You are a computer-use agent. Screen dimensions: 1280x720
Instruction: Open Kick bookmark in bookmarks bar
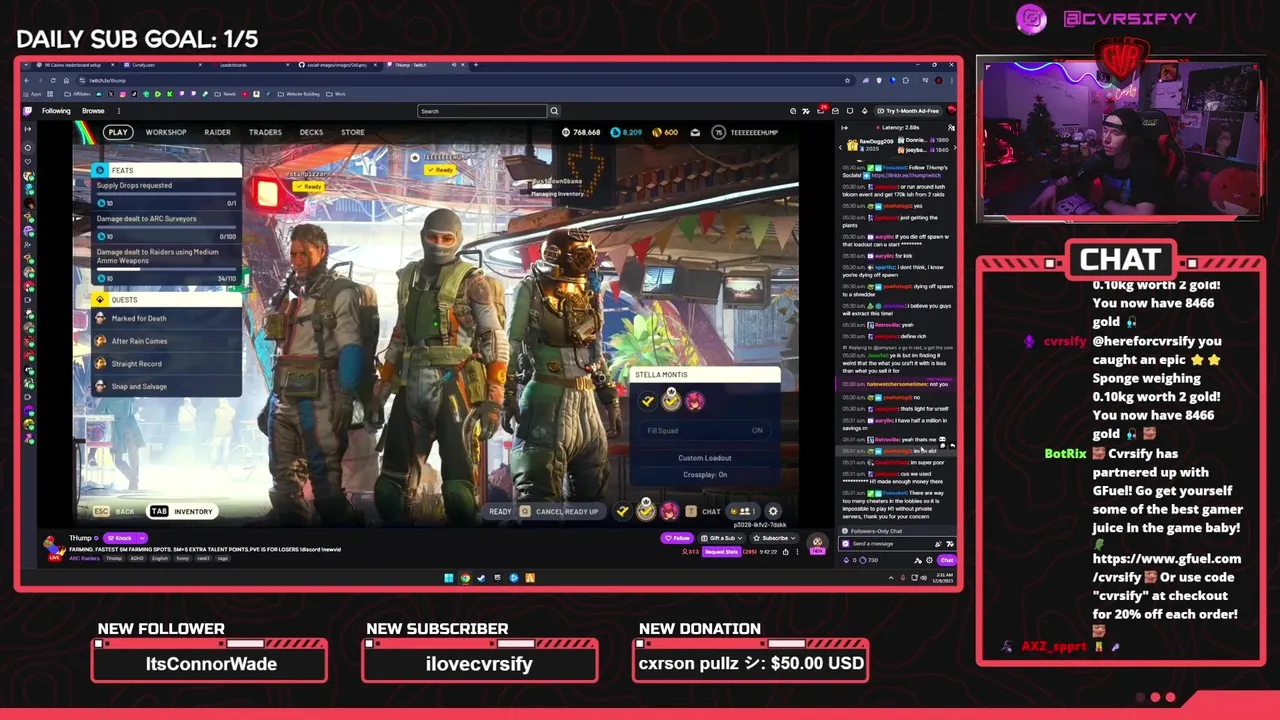[x=170, y=94]
